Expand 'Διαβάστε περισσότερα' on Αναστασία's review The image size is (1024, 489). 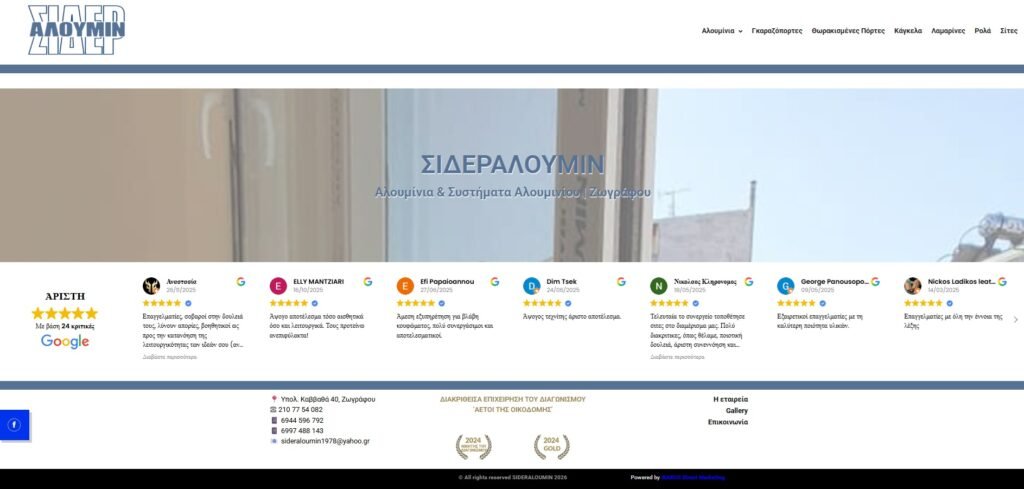[x=170, y=357]
